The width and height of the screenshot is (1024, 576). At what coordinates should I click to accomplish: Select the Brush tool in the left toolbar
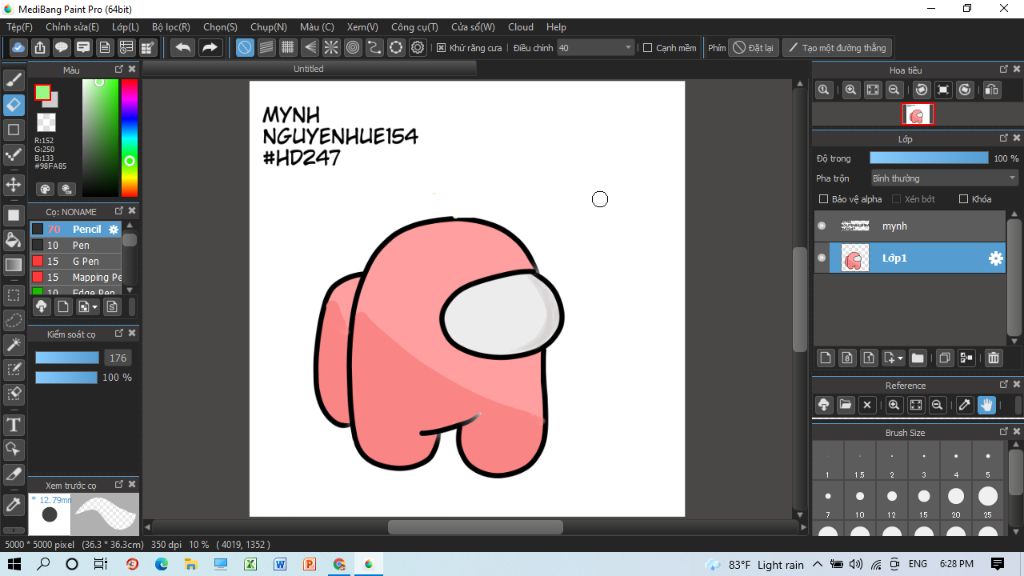pyautogui.click(x=14, y=80)
